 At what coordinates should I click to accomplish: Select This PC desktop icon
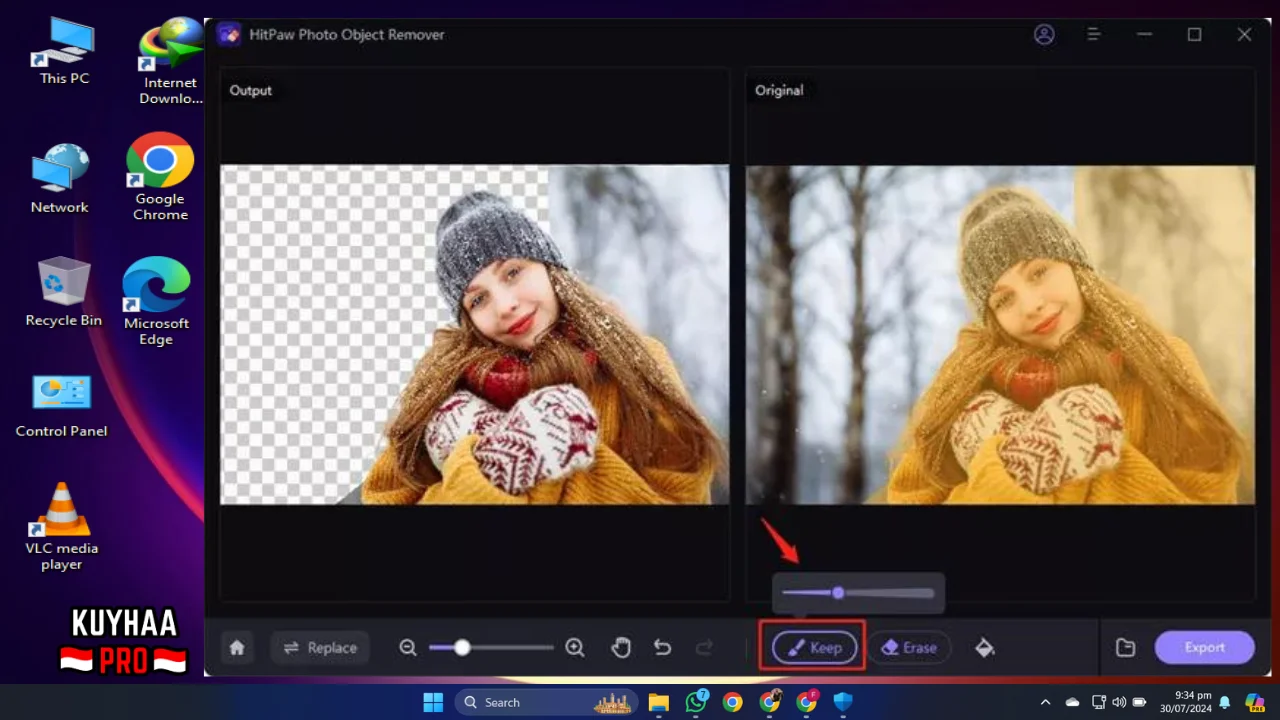(64, 51)
